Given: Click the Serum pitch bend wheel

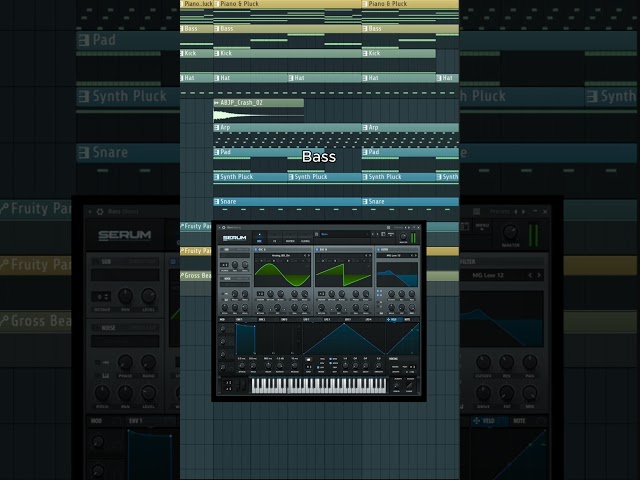Looking at the screenshot, I should [x=240, y=386].
